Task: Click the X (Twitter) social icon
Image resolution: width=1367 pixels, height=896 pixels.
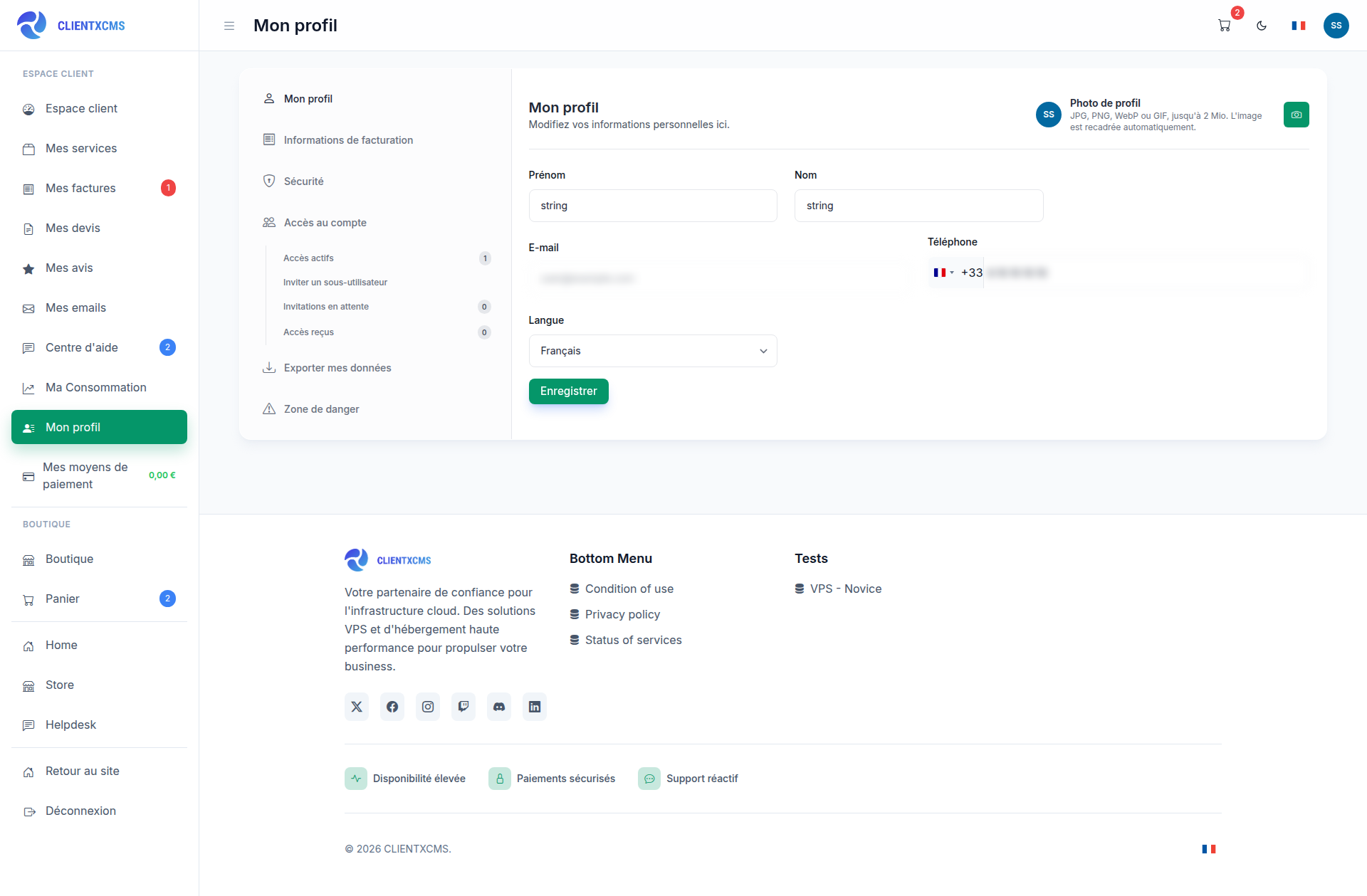Action: coord(357,707)
